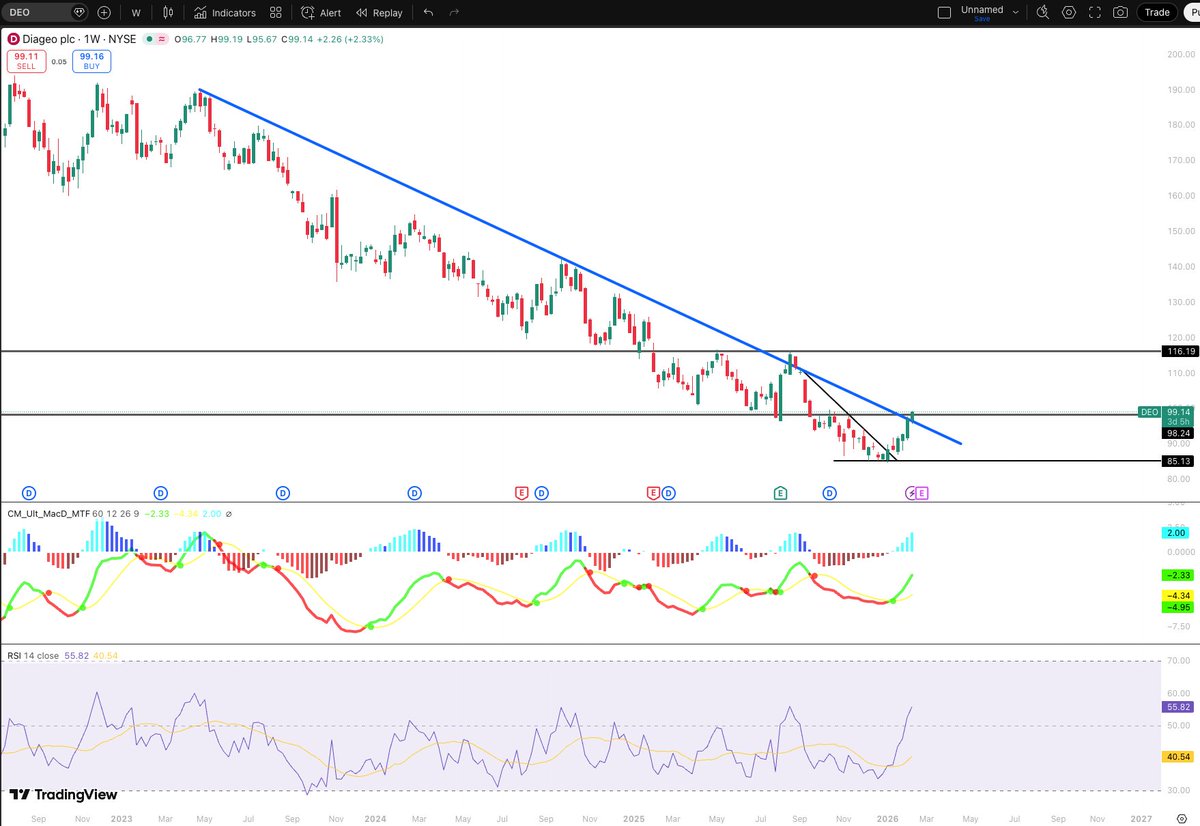Click the 55.82 RSI value label
1200x826 pixels.
[x=1179, y=706]
